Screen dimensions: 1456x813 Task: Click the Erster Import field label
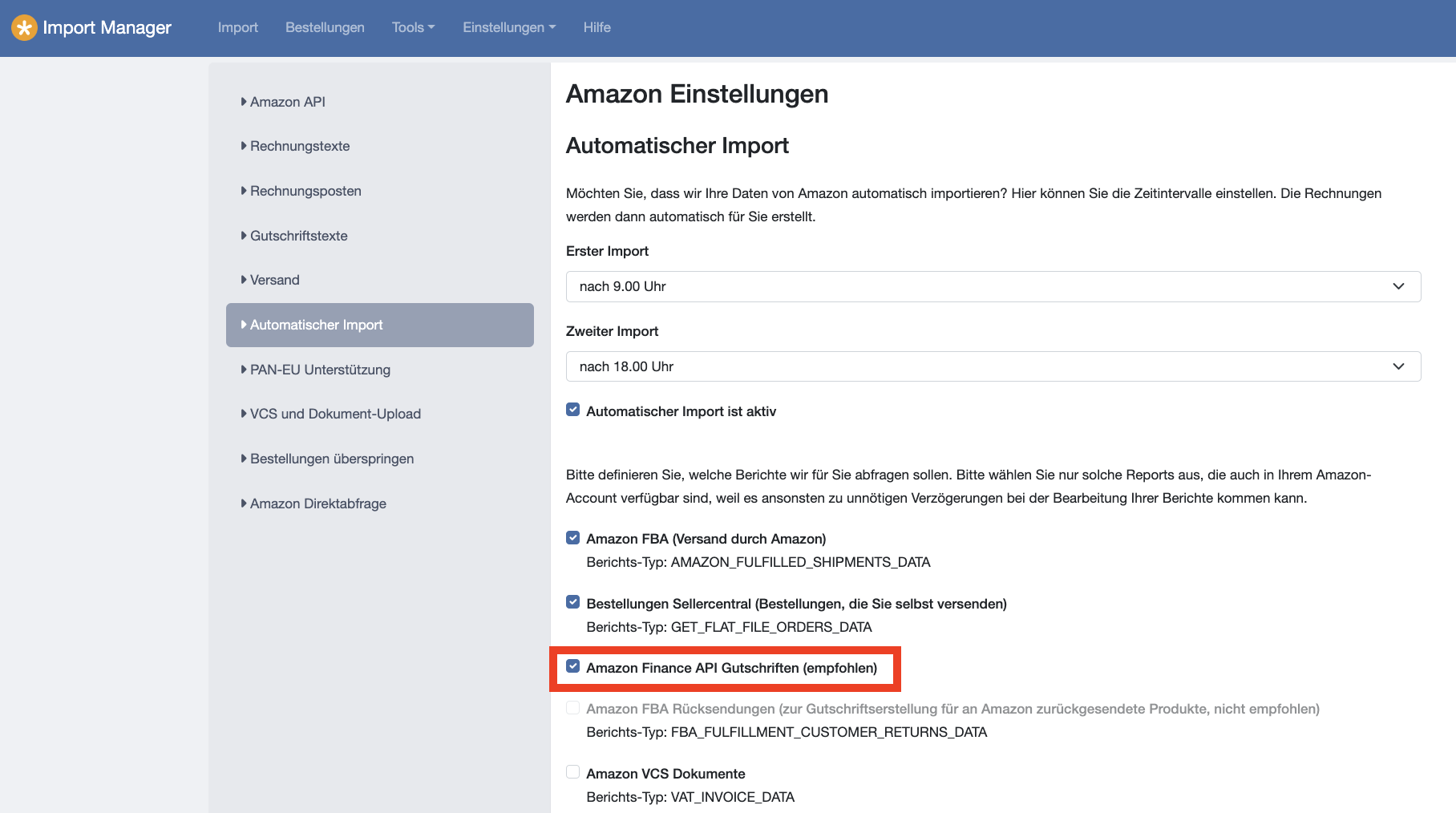tap(607, 251)
